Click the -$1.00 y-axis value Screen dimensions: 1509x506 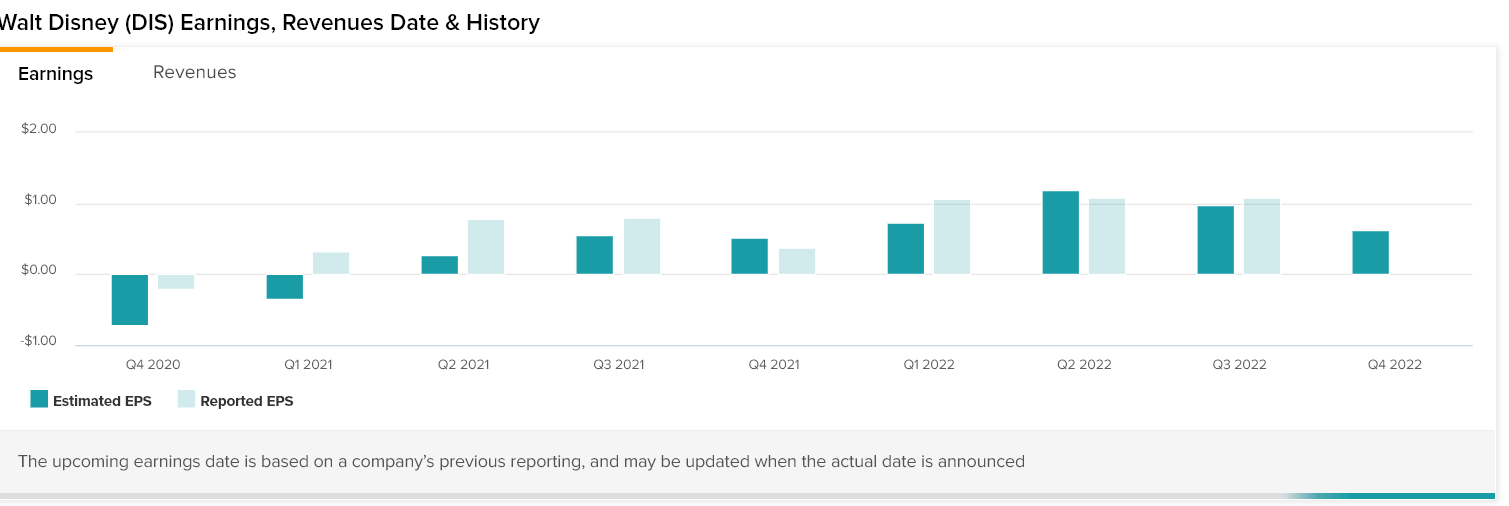[x=38, y=341]
